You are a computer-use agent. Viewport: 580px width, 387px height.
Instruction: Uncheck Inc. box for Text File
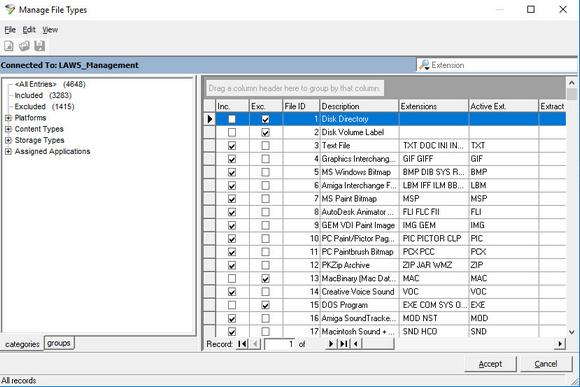tap(232, 146)
